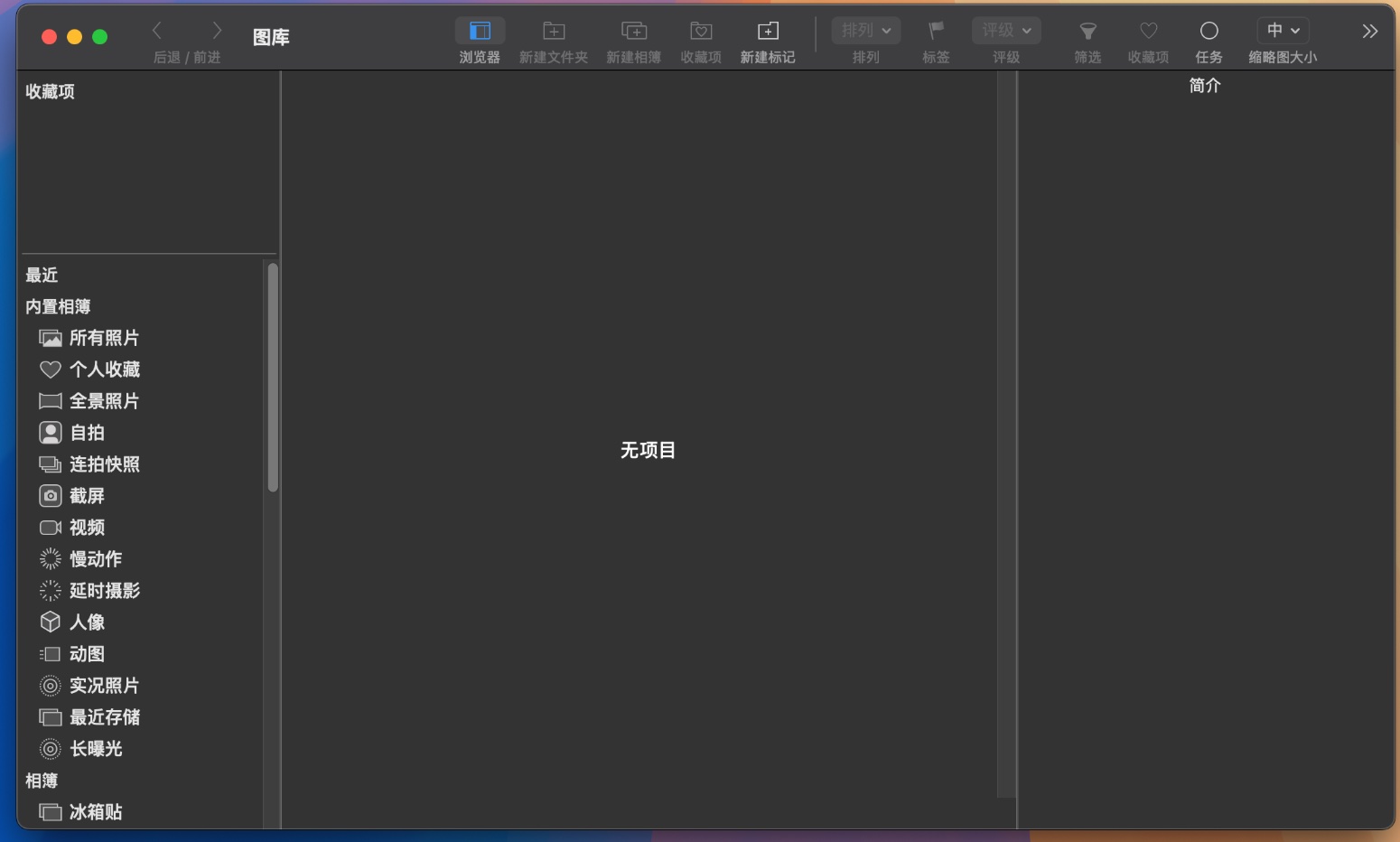Toggle the 任务 circle icon
Screen dimensions: 1400x842
(1209, 32)
